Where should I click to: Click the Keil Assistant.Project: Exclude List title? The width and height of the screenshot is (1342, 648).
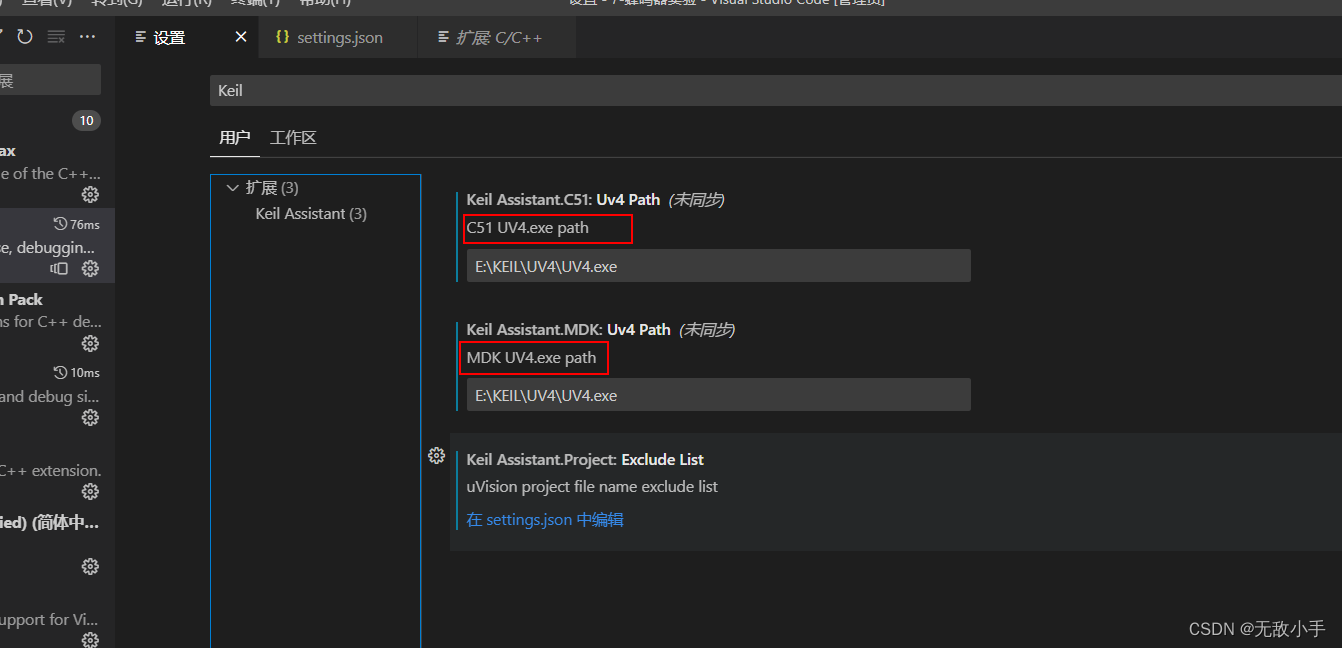(x=585, y=459)
